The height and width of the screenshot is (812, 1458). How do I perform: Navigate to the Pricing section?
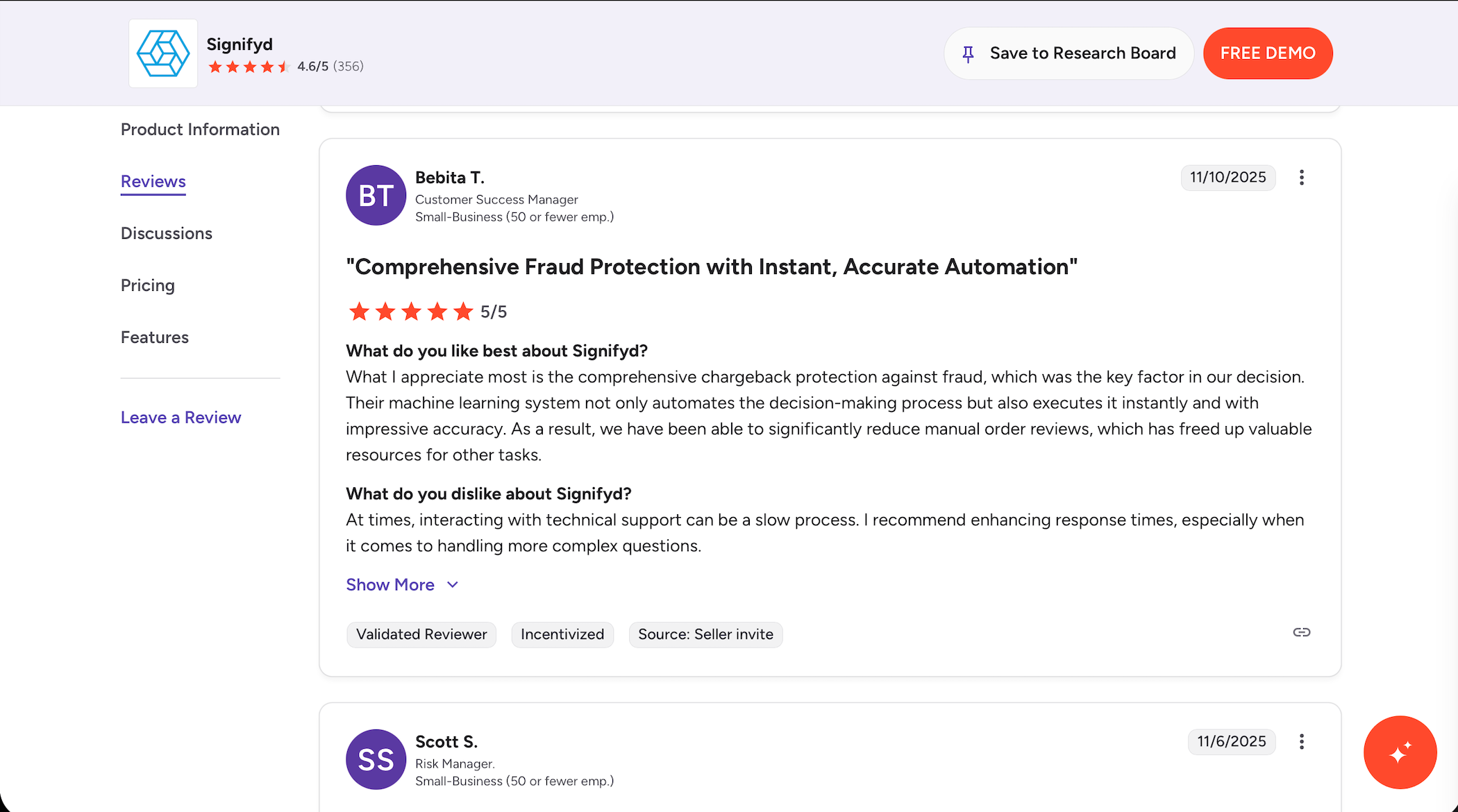(x=148, y=286)
